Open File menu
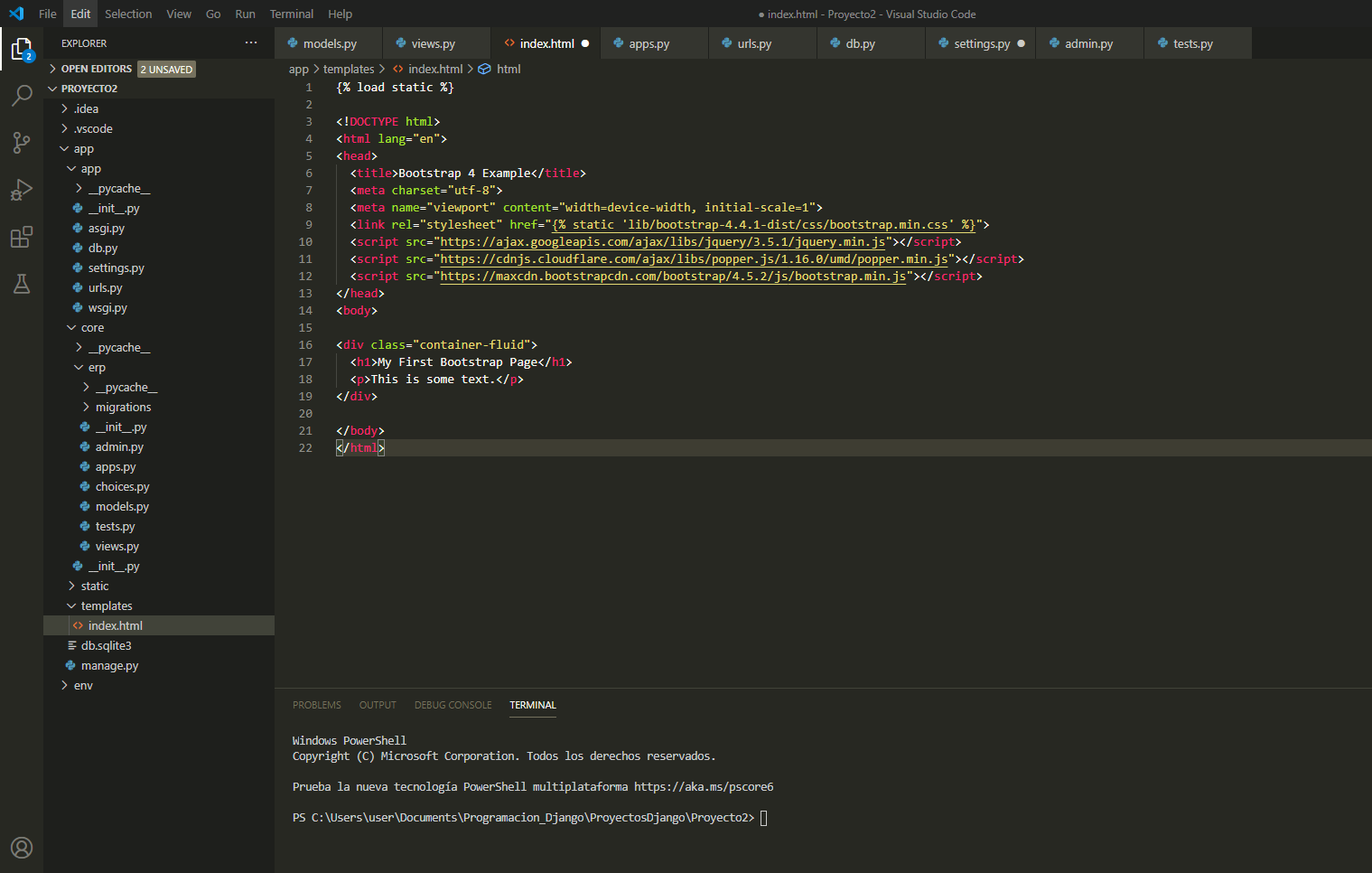This screenshot has width=1372, height=873. (x=48, y=14)
